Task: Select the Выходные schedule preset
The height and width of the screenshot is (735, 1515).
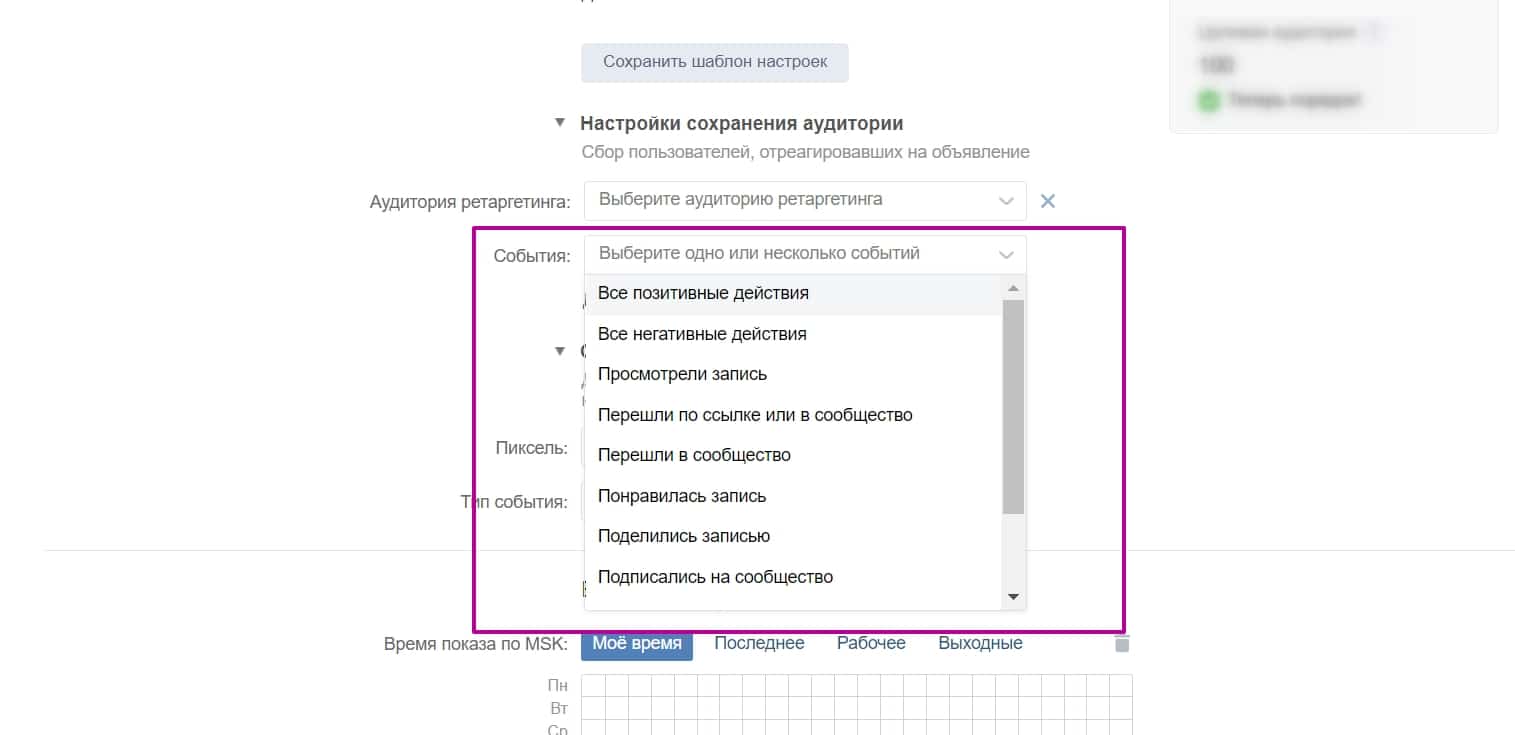Action: coord(980,643)
